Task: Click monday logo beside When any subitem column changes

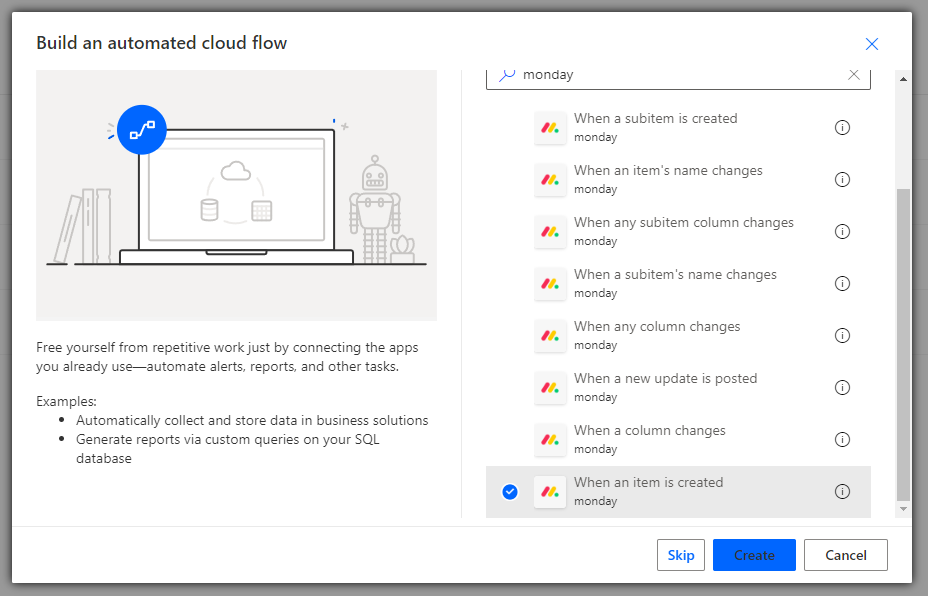Action: coord(550,231)
